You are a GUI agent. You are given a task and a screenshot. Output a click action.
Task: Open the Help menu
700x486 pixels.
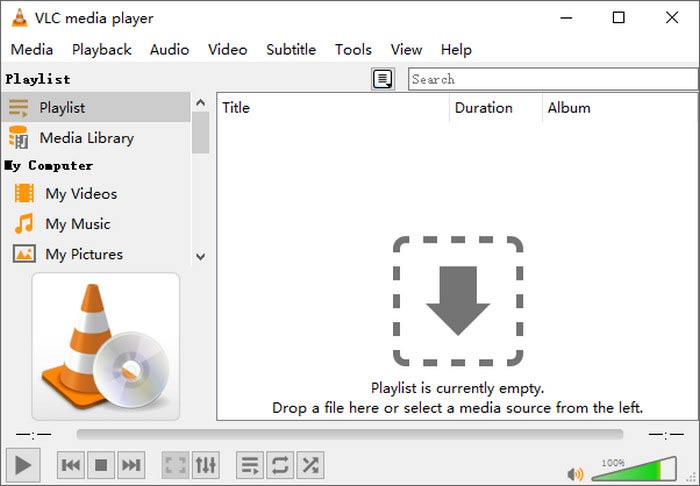[456, 50]
